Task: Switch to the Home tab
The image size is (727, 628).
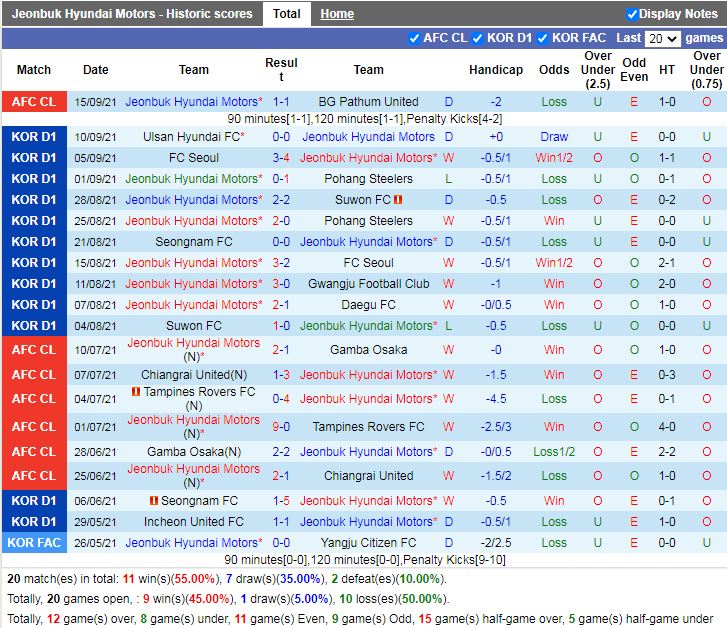Action: tap(337, 14)
